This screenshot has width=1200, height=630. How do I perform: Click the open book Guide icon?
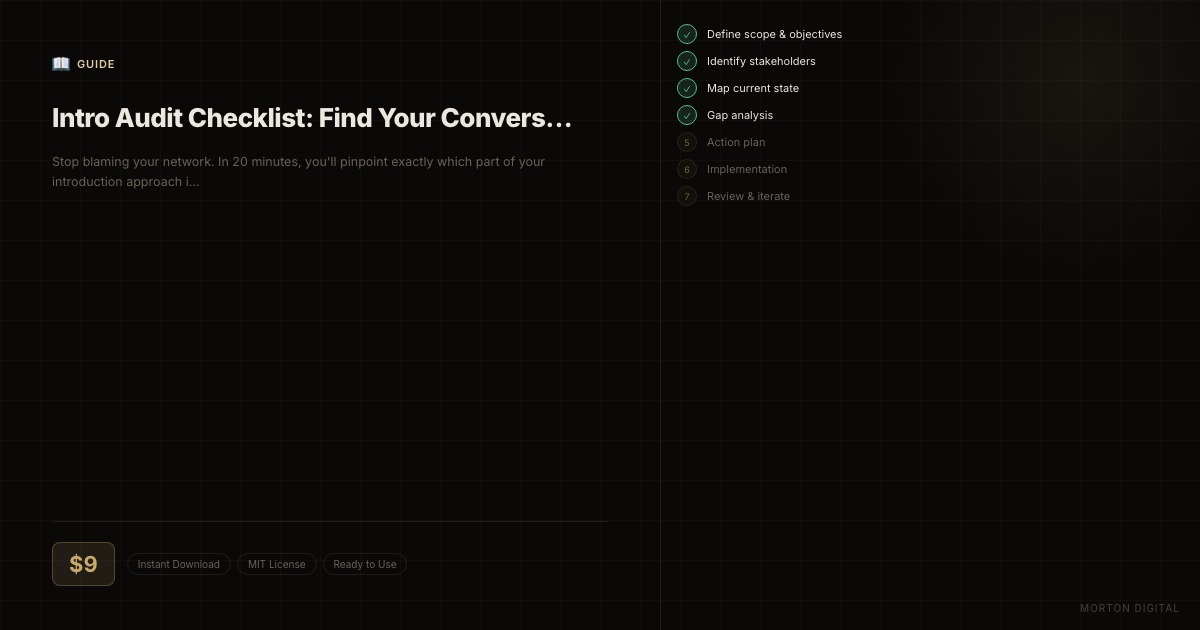click(x=61, y=64)
